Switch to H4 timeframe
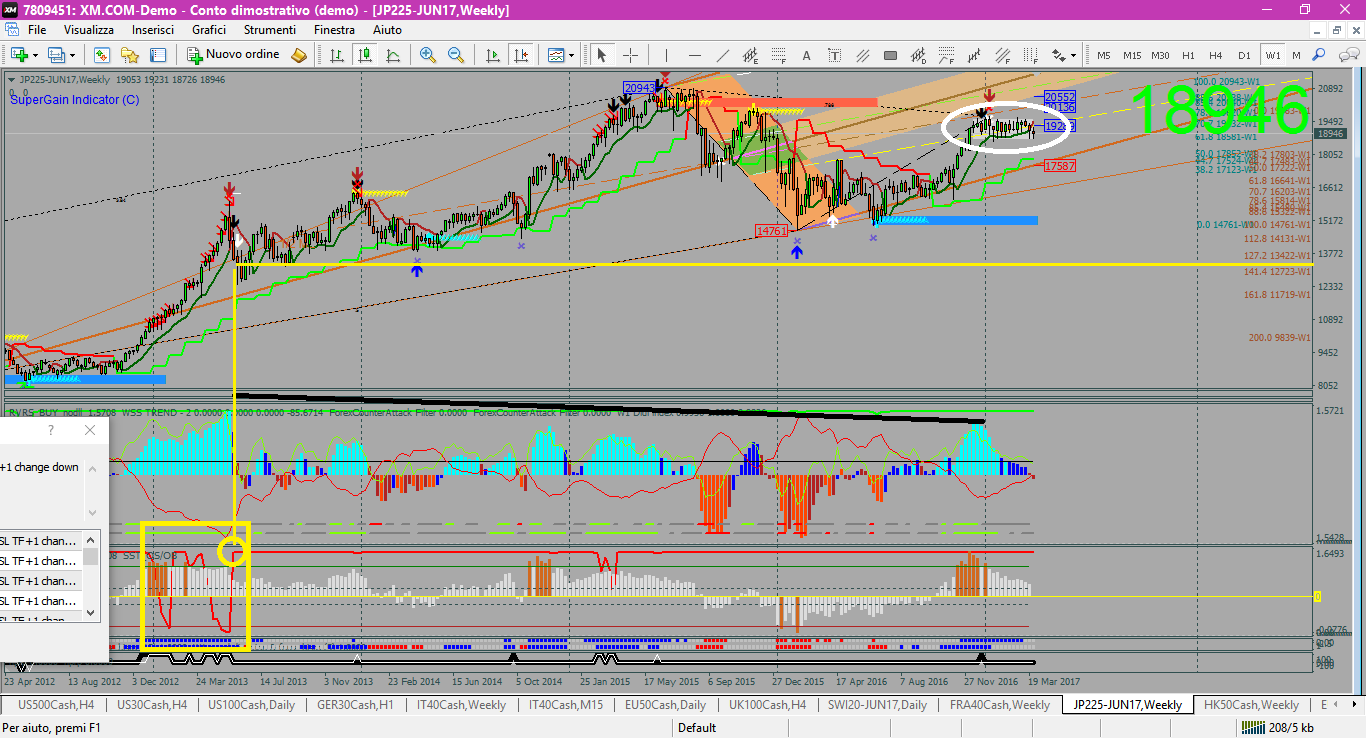 click(1216, 55)
